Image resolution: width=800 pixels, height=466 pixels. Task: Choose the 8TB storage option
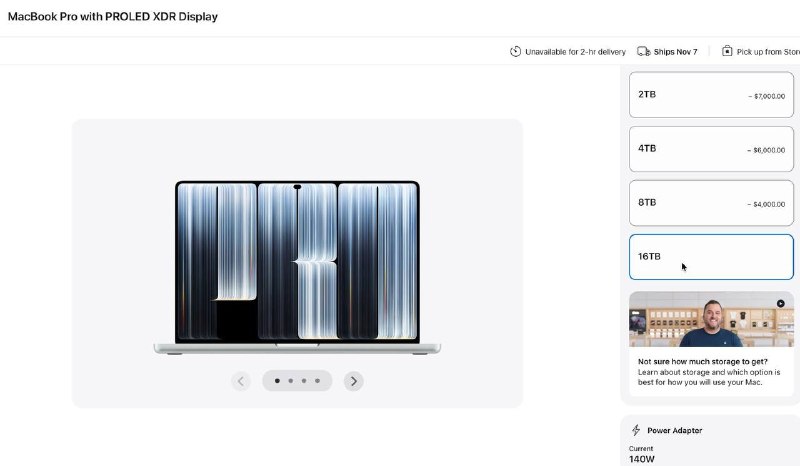coord(711,203)
